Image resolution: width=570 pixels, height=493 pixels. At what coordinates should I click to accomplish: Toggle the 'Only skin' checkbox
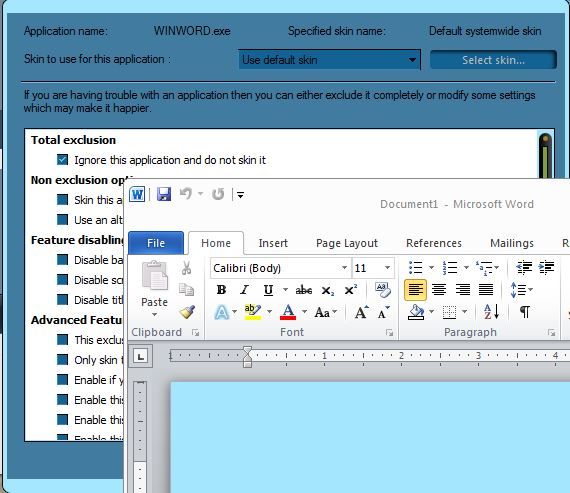[63, 360]
